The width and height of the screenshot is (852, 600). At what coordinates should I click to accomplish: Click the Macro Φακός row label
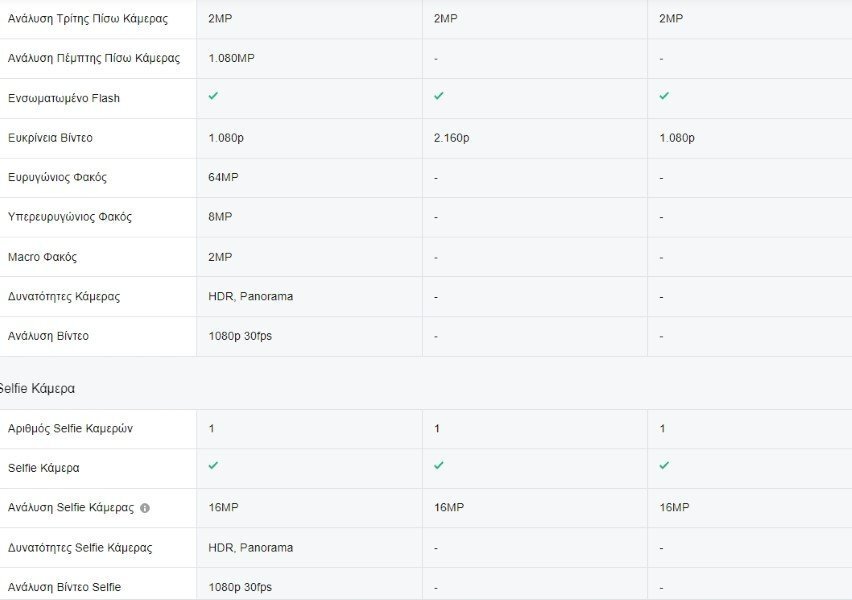click(42, 257)
